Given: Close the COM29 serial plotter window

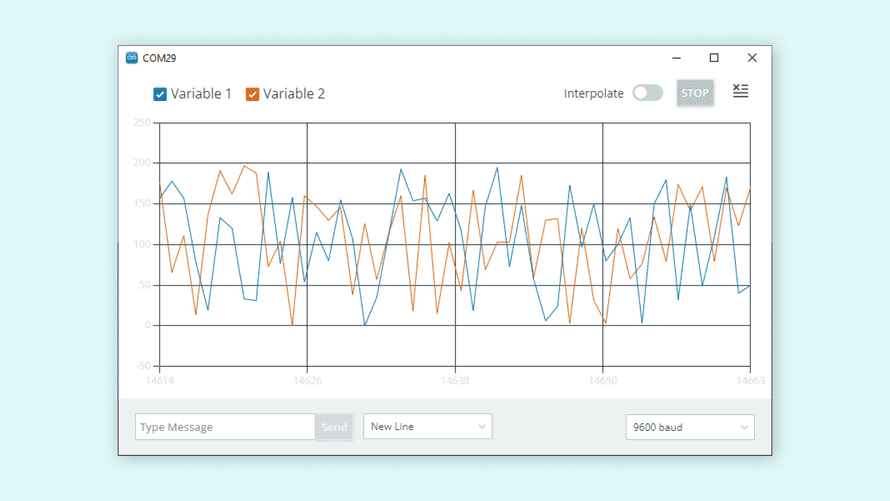Looking at the screenshot, I should pyautogui.click(x=752, y=58).
